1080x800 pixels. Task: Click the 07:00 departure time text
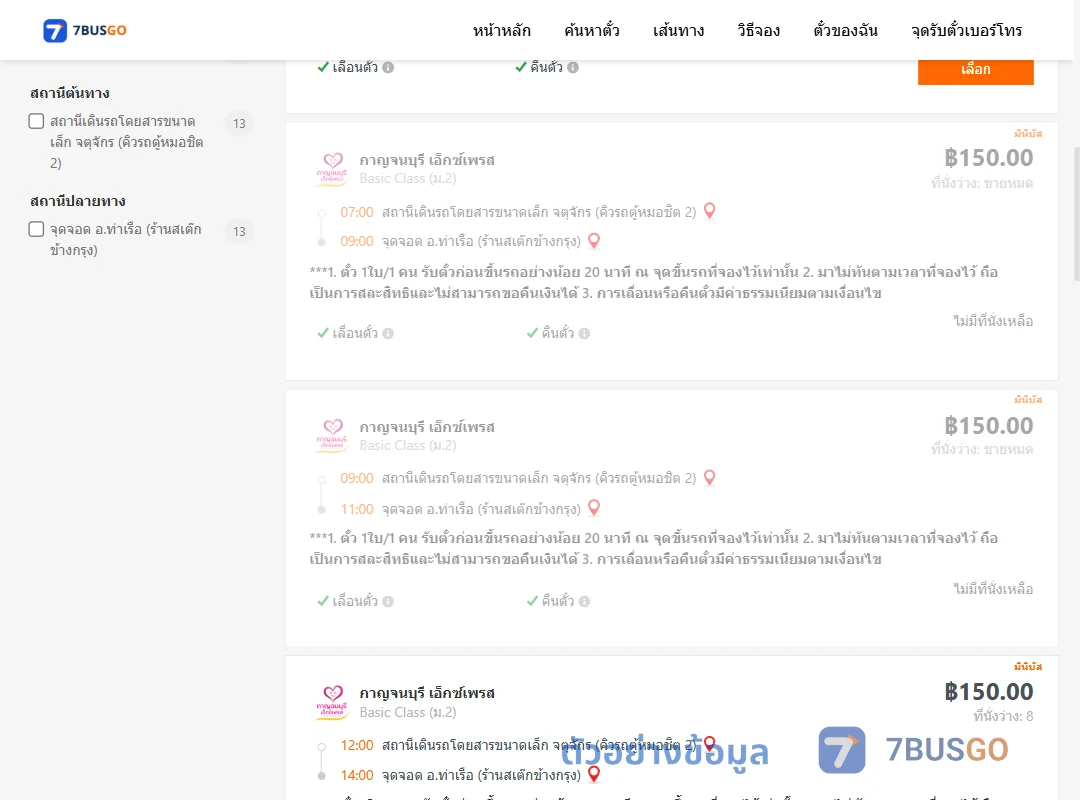point(357,212)
